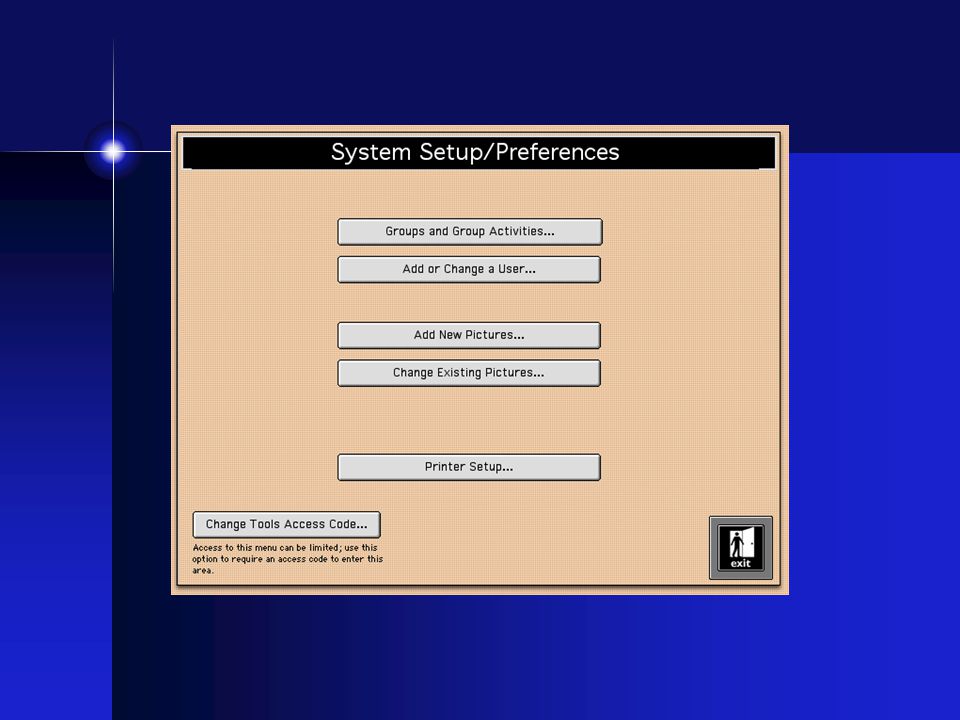
Task: Click Change Tools Access Code button
Action: point(287,525)
